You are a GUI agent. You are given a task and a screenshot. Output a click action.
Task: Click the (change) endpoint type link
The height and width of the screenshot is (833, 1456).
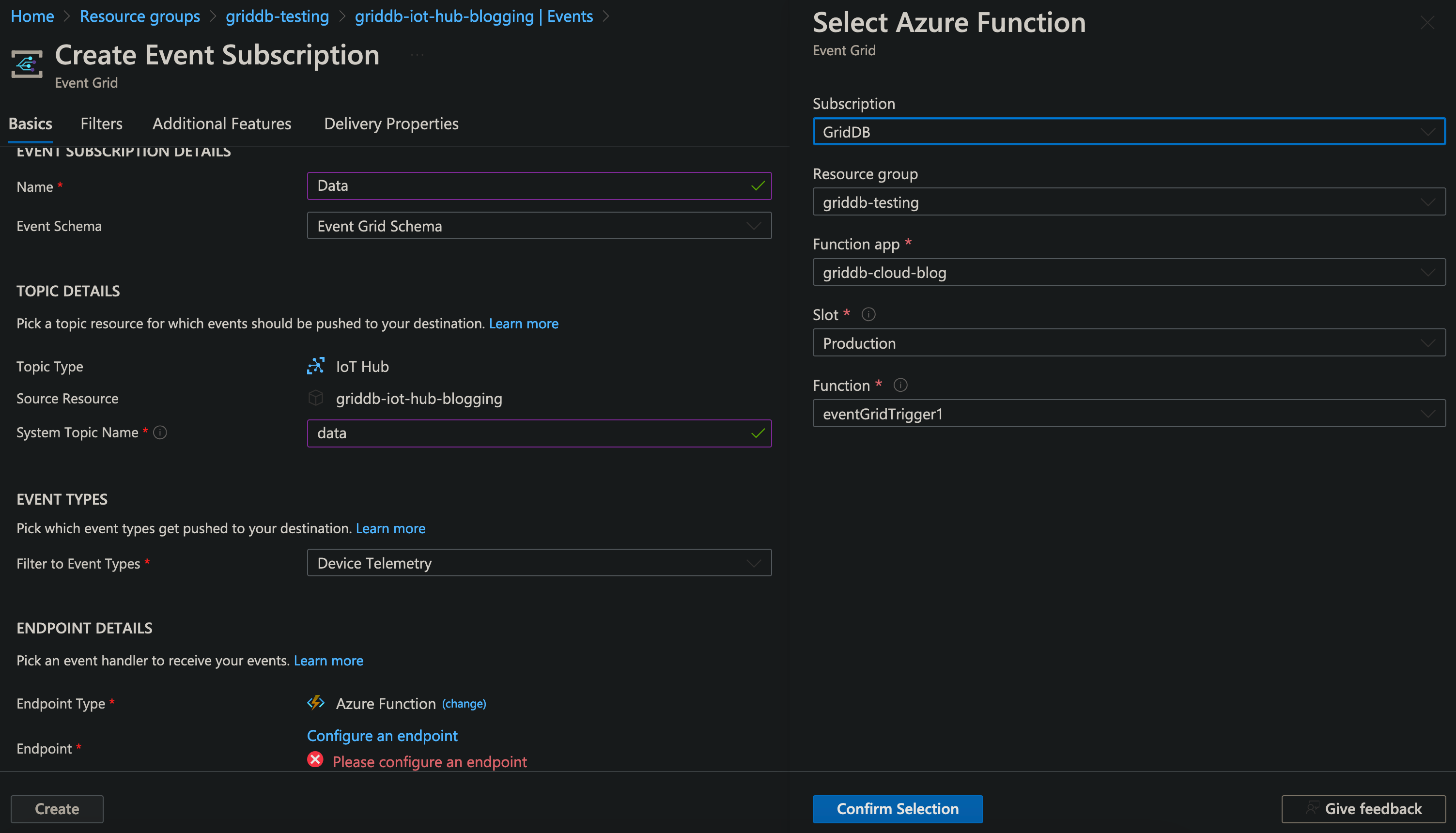point(464,704)
